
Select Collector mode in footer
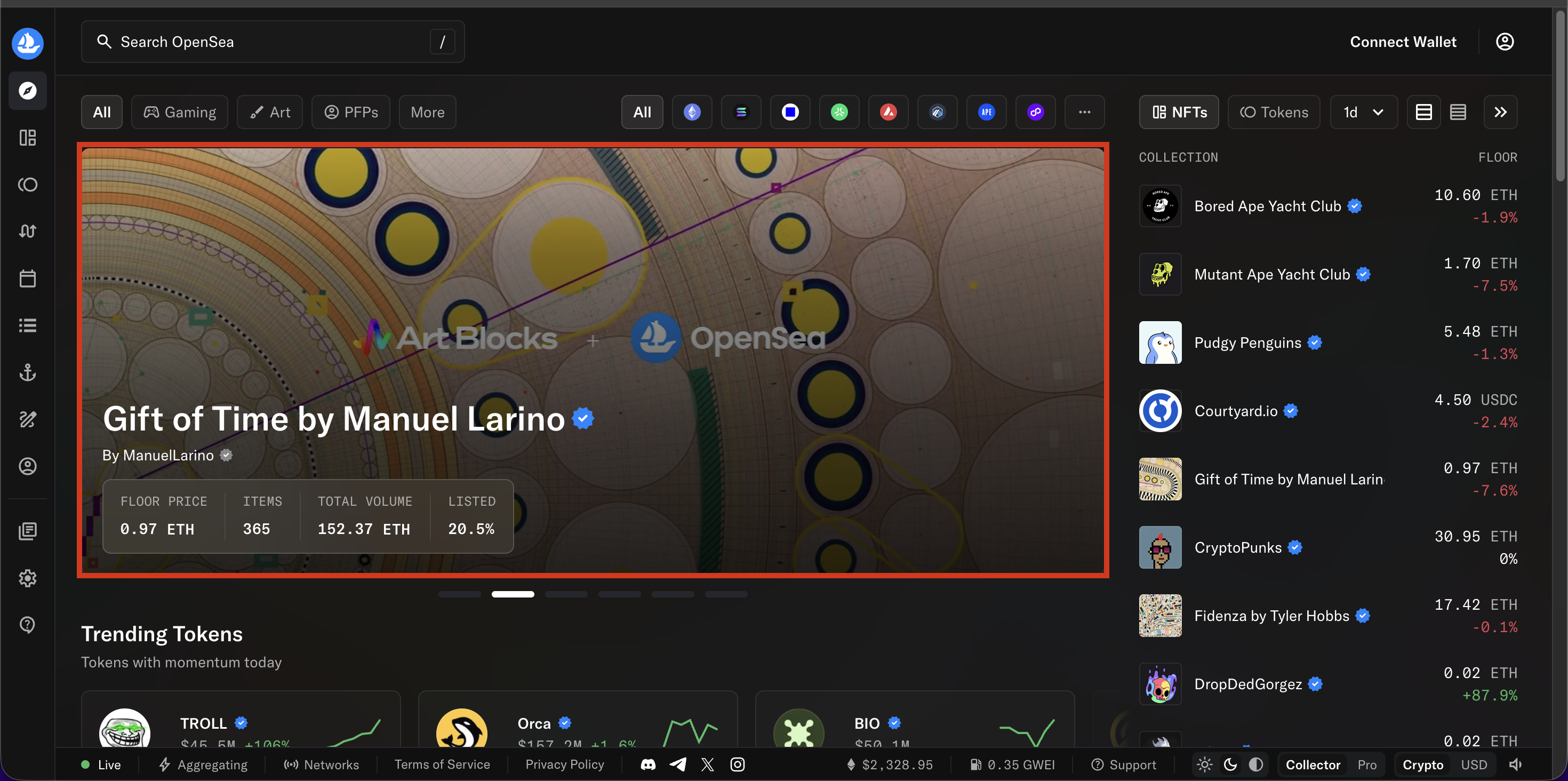[x=1313, y=764]
